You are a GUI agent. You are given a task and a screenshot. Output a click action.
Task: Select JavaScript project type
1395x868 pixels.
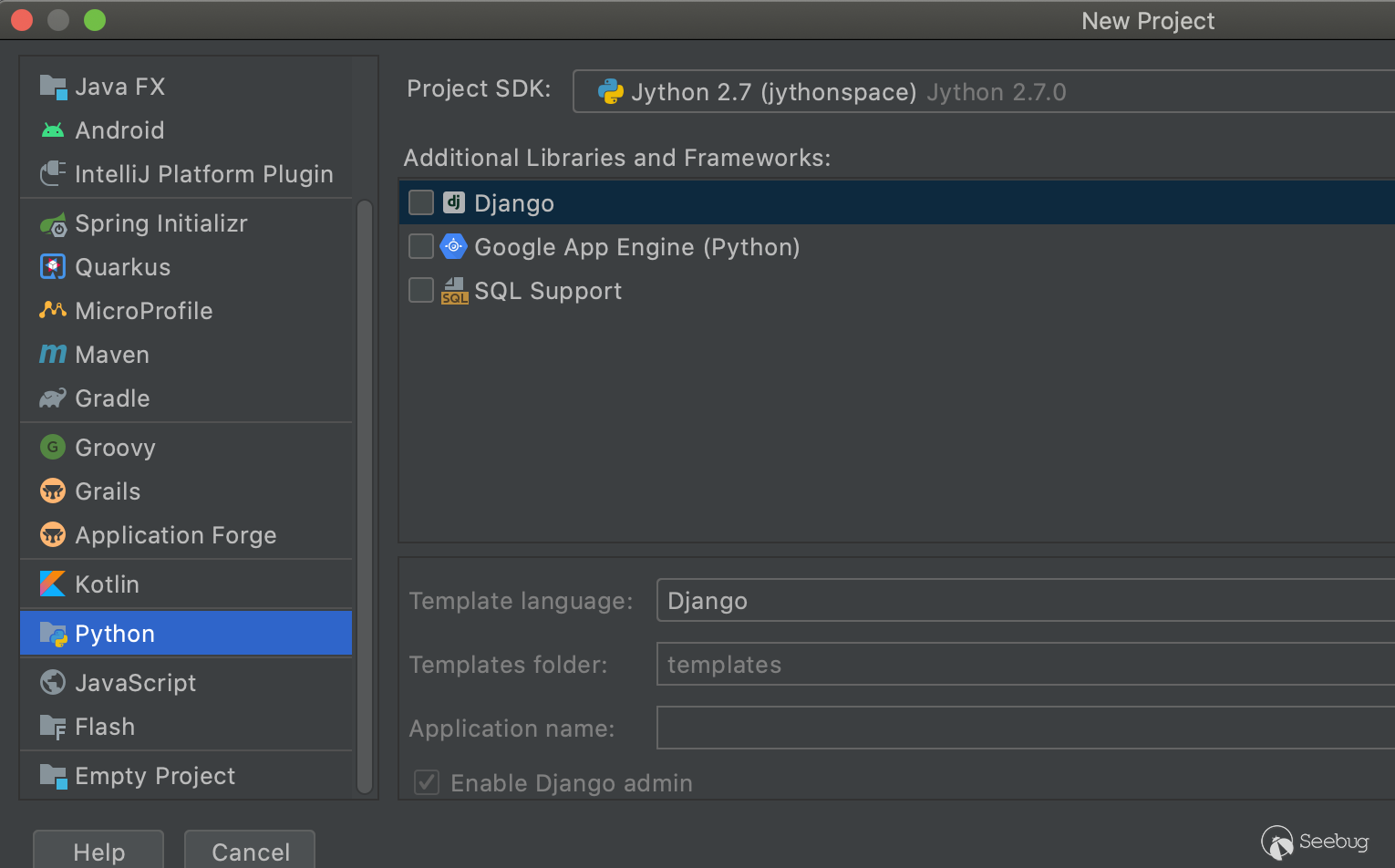(135, 683)
